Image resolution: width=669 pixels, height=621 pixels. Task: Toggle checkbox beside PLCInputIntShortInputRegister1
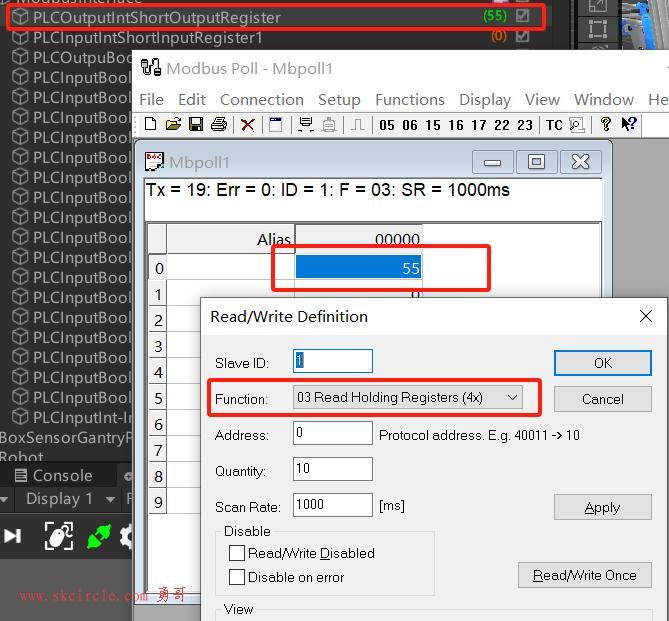522,36
